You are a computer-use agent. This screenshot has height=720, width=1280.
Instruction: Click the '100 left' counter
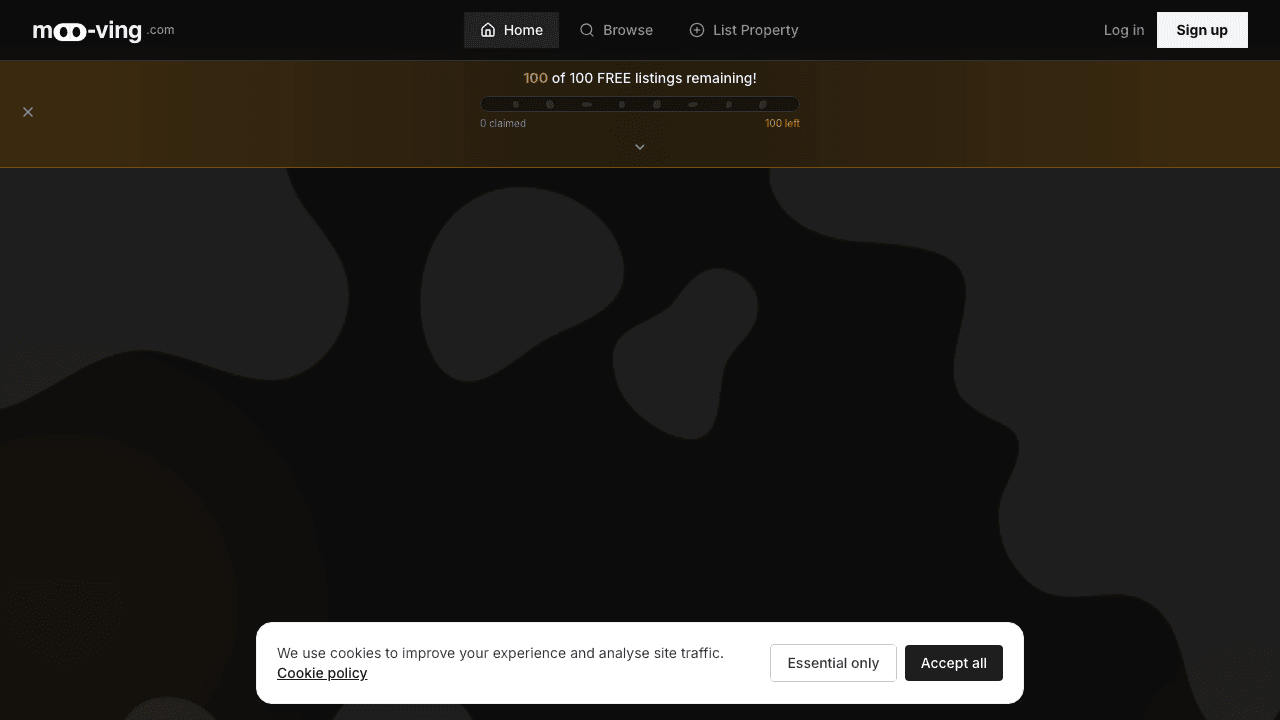pos(782,124)
